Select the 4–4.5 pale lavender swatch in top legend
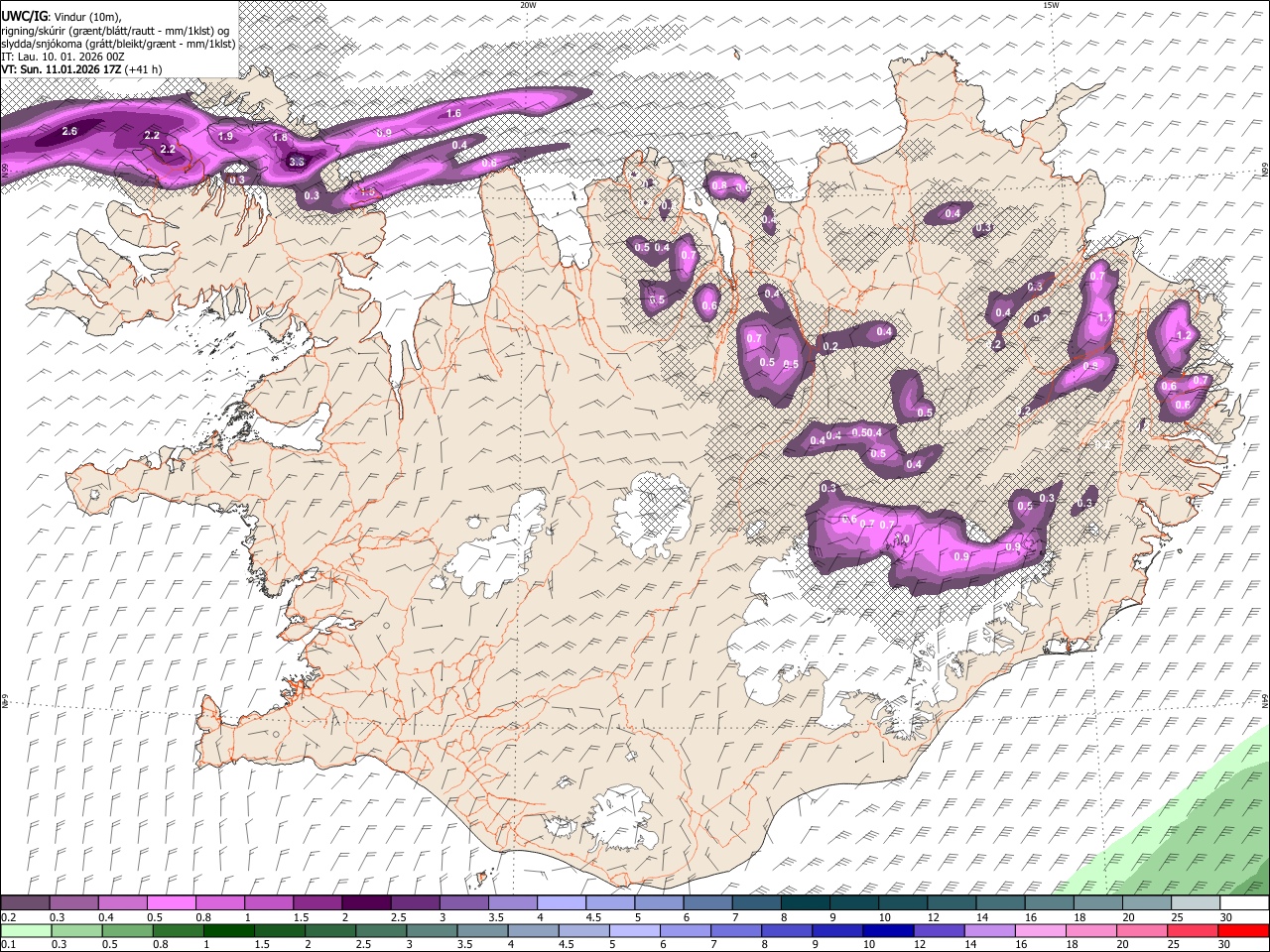The image size is (1270, 952). point(562,903)
